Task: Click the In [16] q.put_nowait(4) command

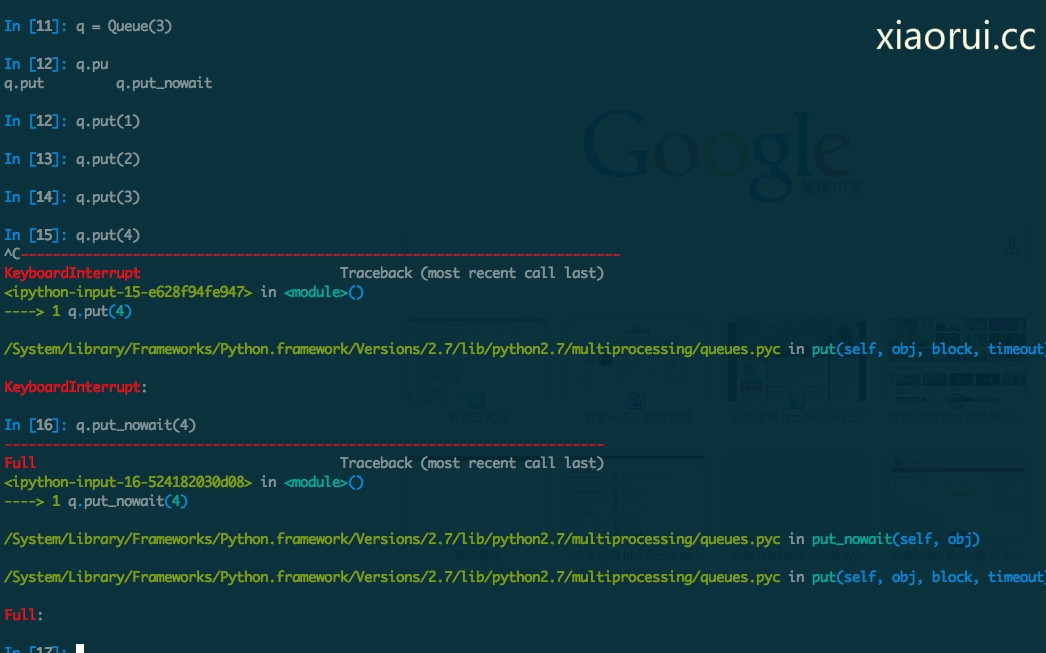Action: [x=100, y=425]
